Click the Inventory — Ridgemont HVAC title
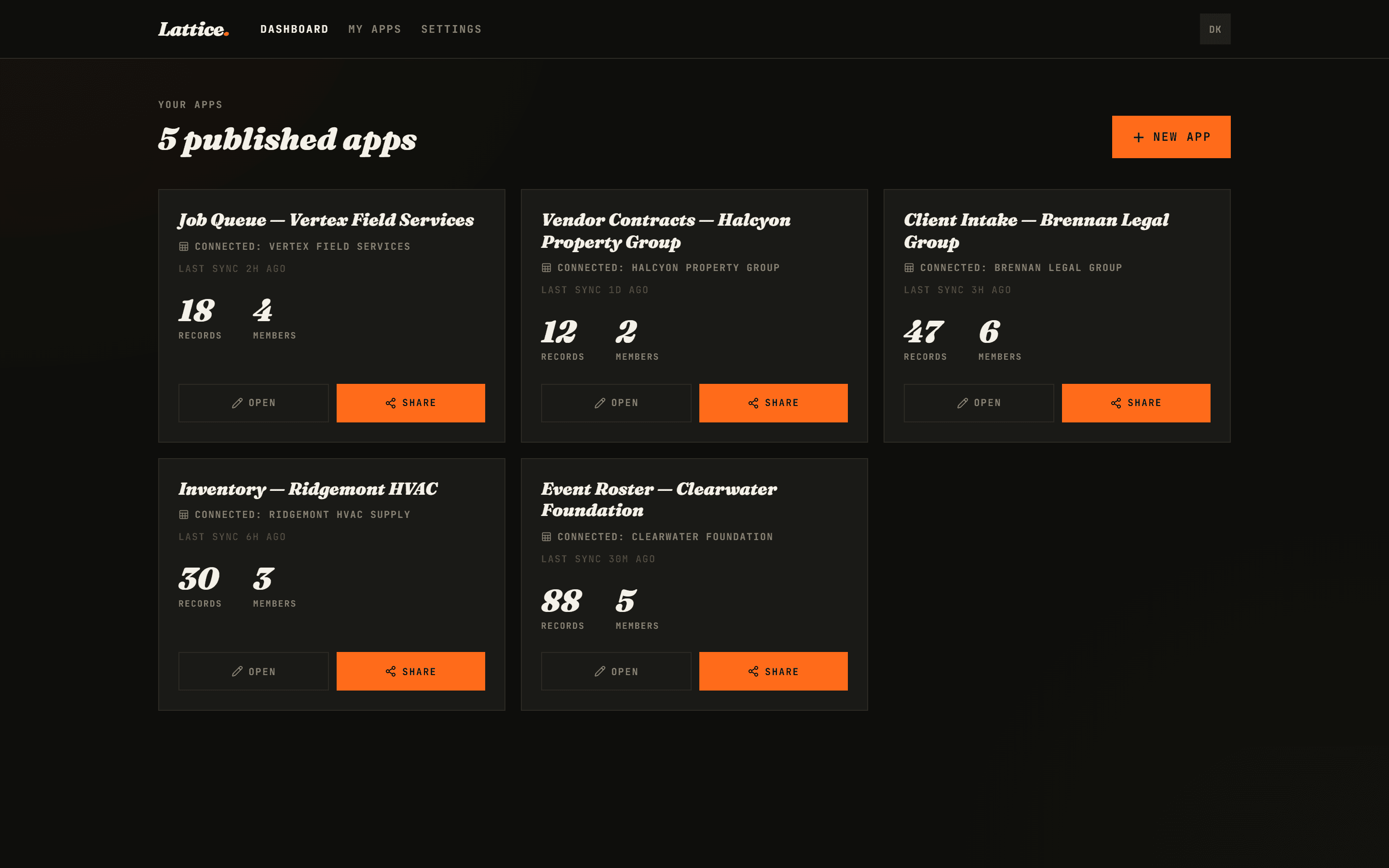Image resolution: width=1389 pixels, height=868 pixels. (x=308, y=489)
